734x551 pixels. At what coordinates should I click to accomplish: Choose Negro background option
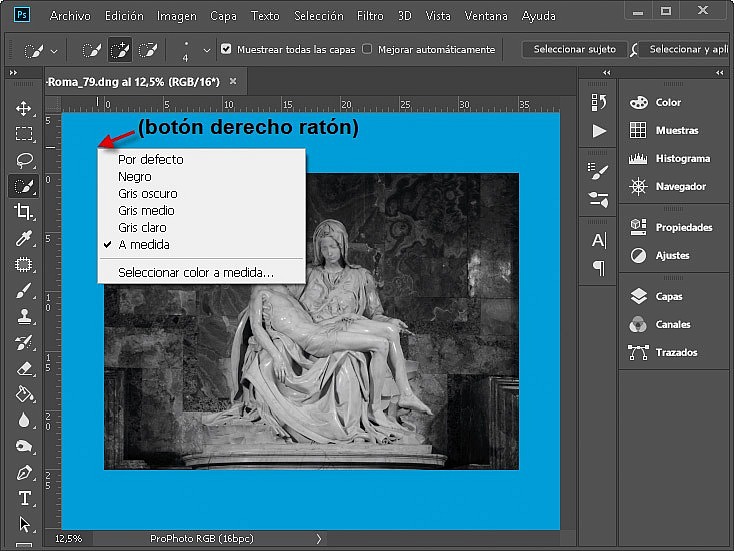point(201,176)
